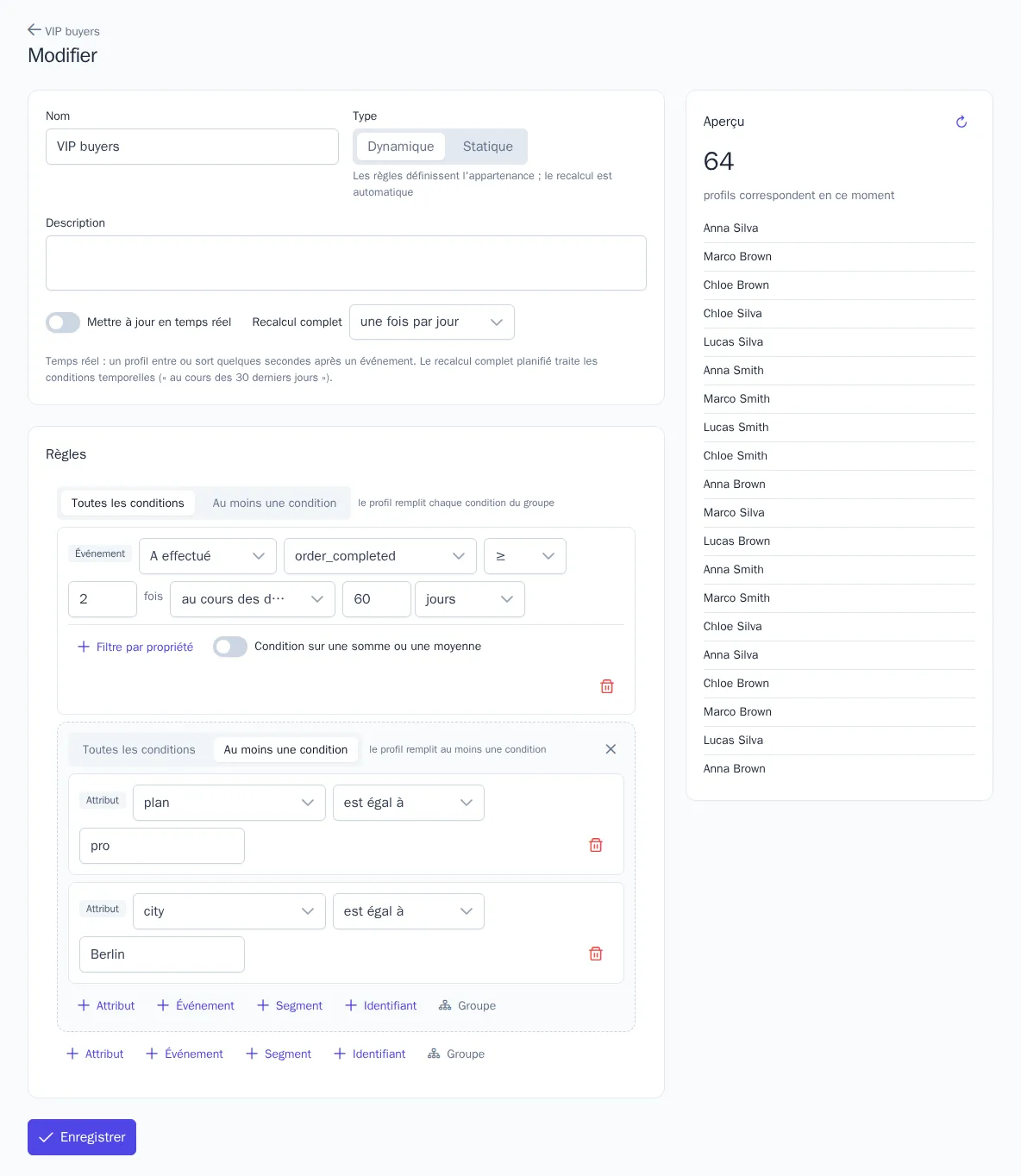The image size is (1021, 1176).
Task: Add a Groupe inside the nested group
Action: [x=467, y=1005]
